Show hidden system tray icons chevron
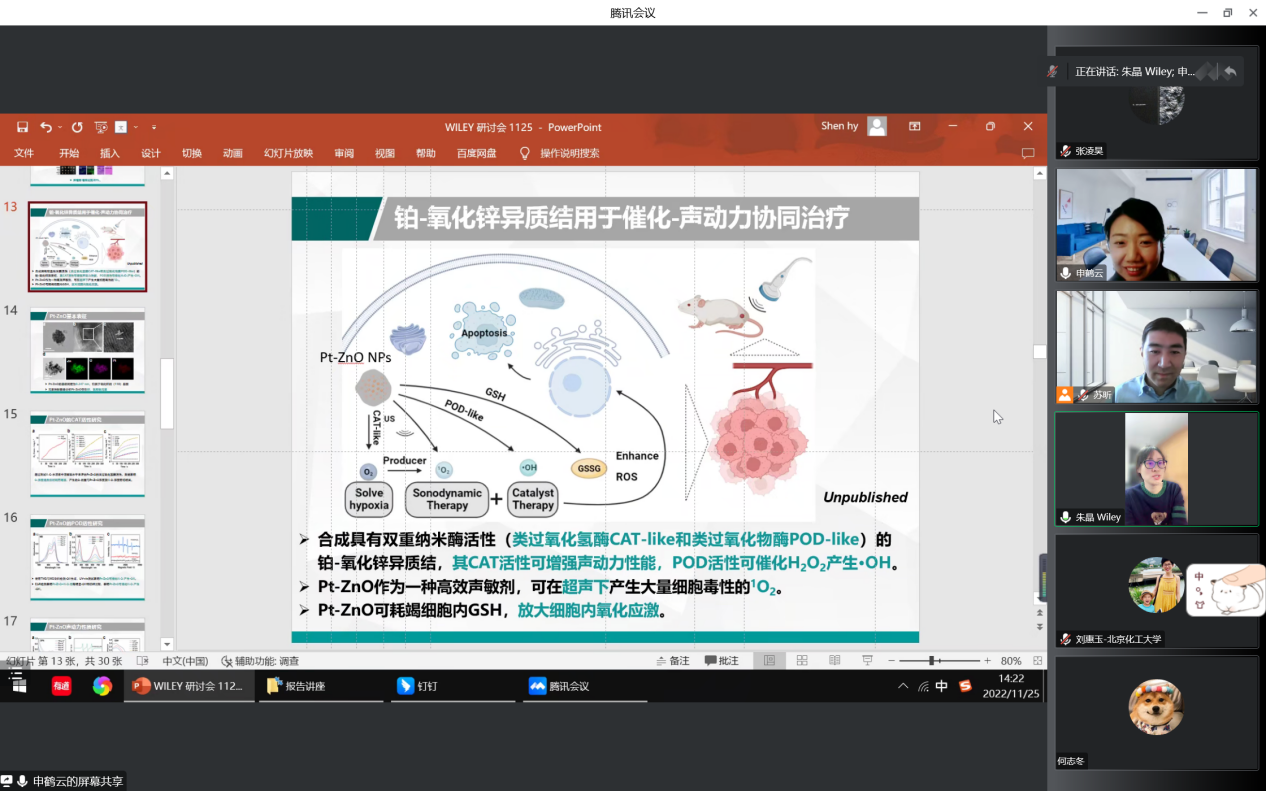The width and height of the screenshot is (1266, 791). (903, 686)
